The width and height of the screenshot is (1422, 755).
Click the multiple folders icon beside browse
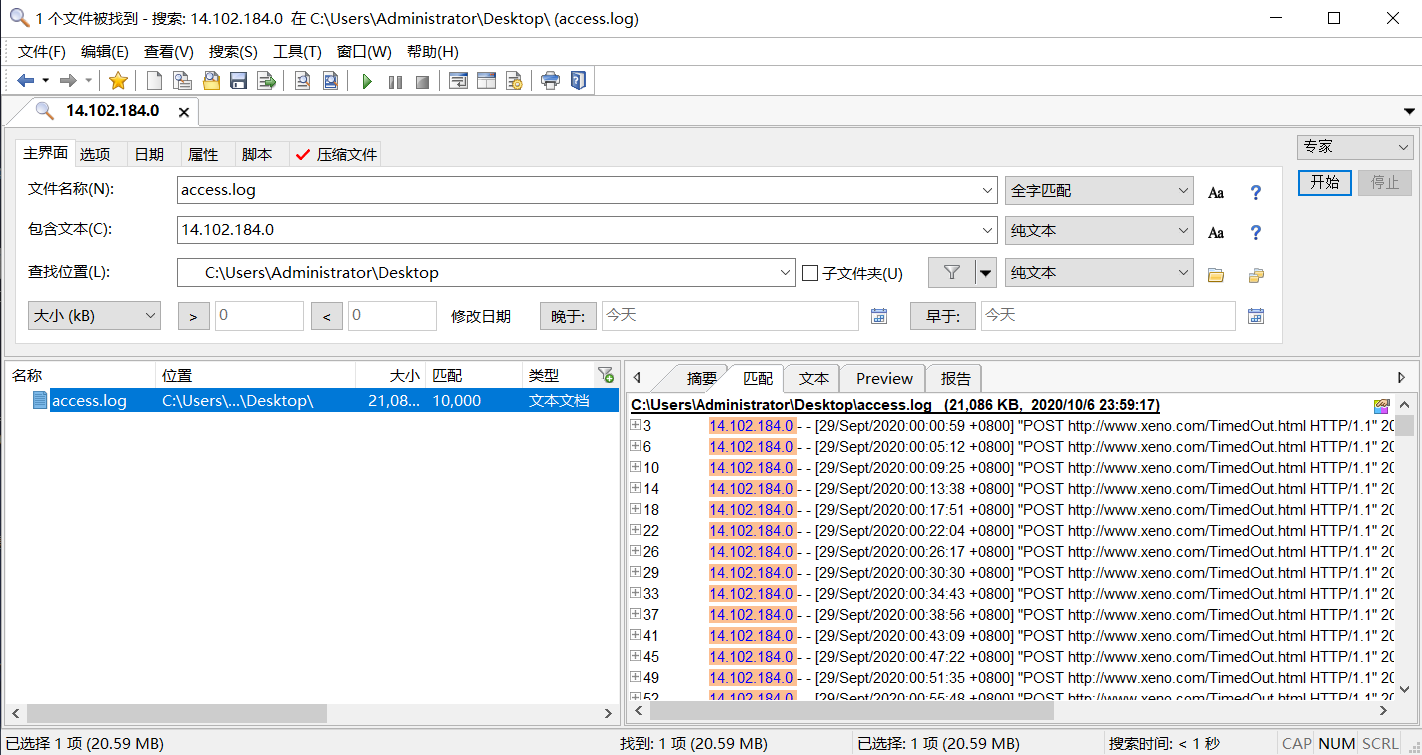[1256, 275]
